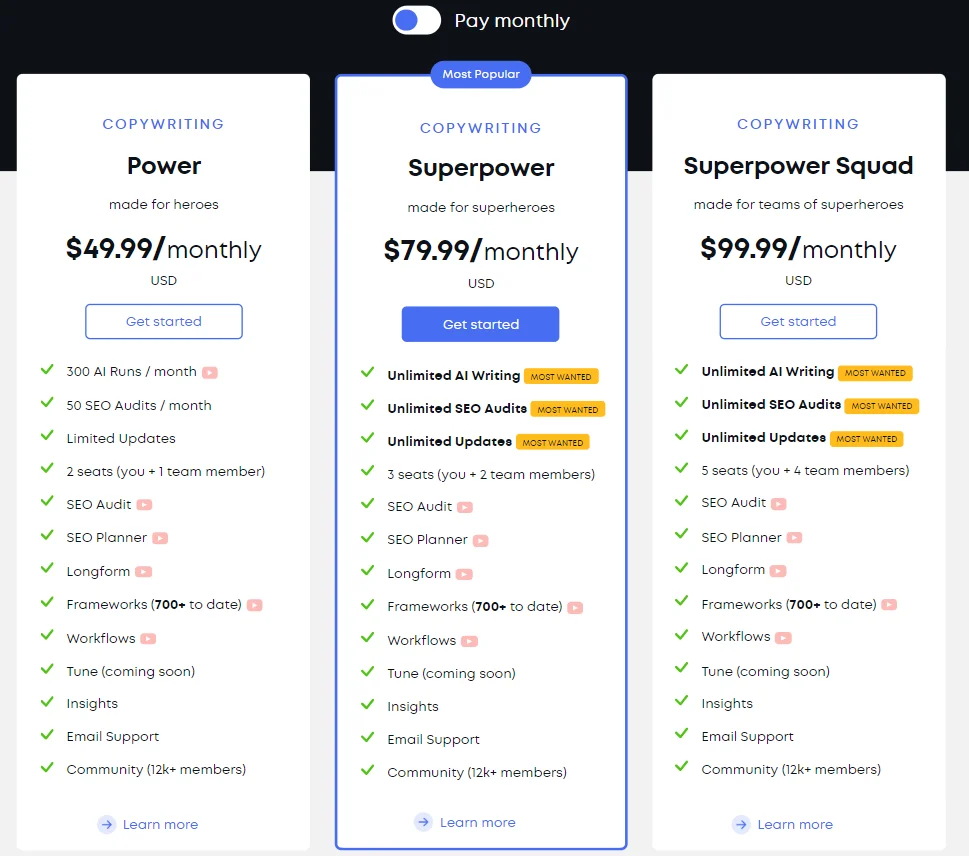
Task: Click Get started for Superpower plan
Action: point(481,324)
